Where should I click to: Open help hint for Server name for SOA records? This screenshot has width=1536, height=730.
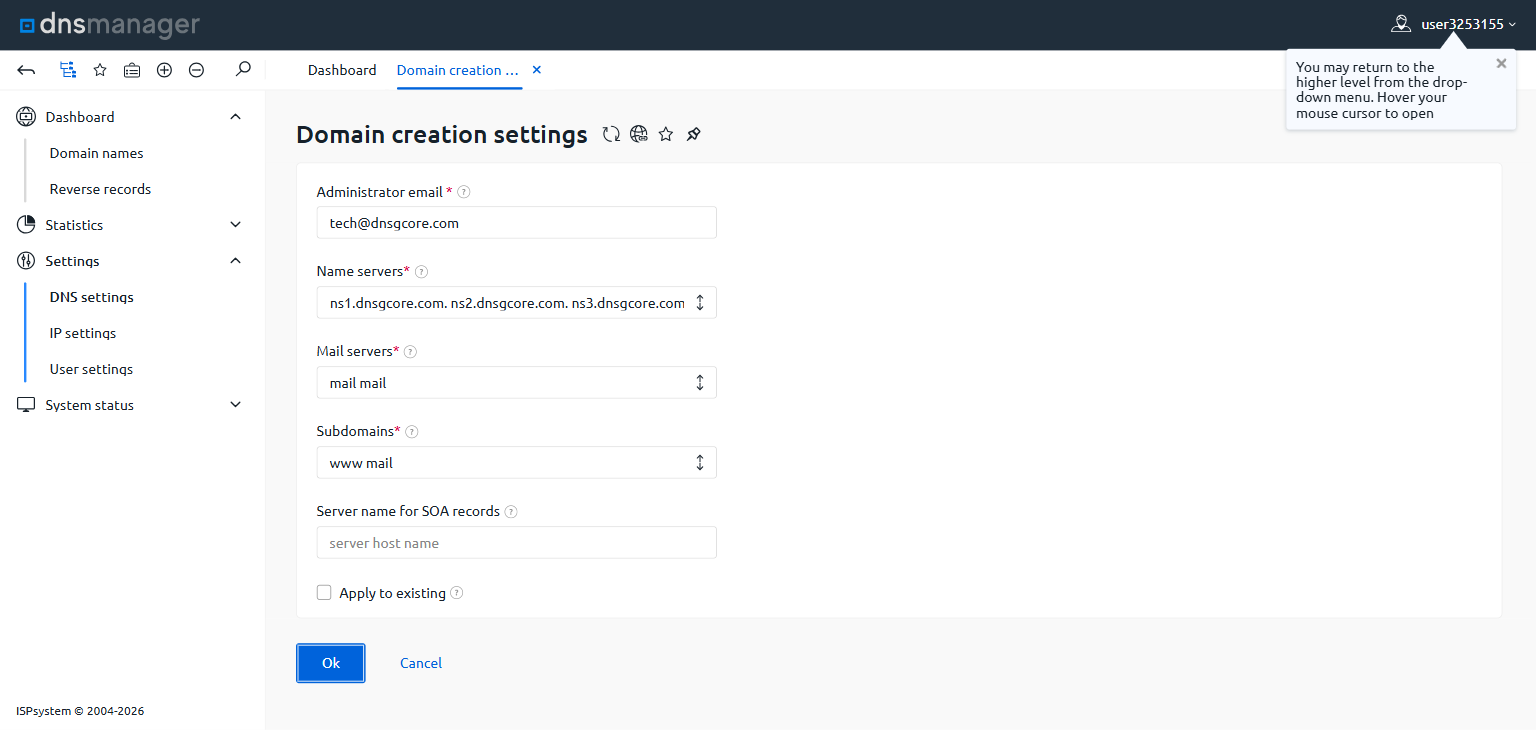coord(511,512)
